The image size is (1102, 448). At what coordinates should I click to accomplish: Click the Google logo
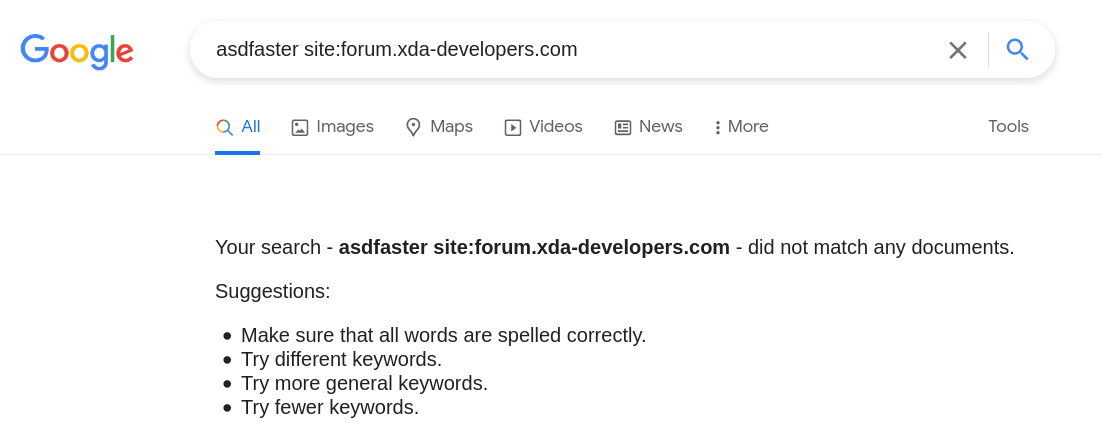[77, 51]
